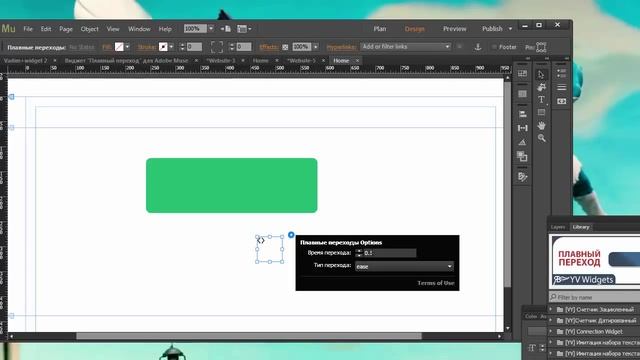Open the Help menu
This screenshot has width=640, height=360.
pos(165,29)
